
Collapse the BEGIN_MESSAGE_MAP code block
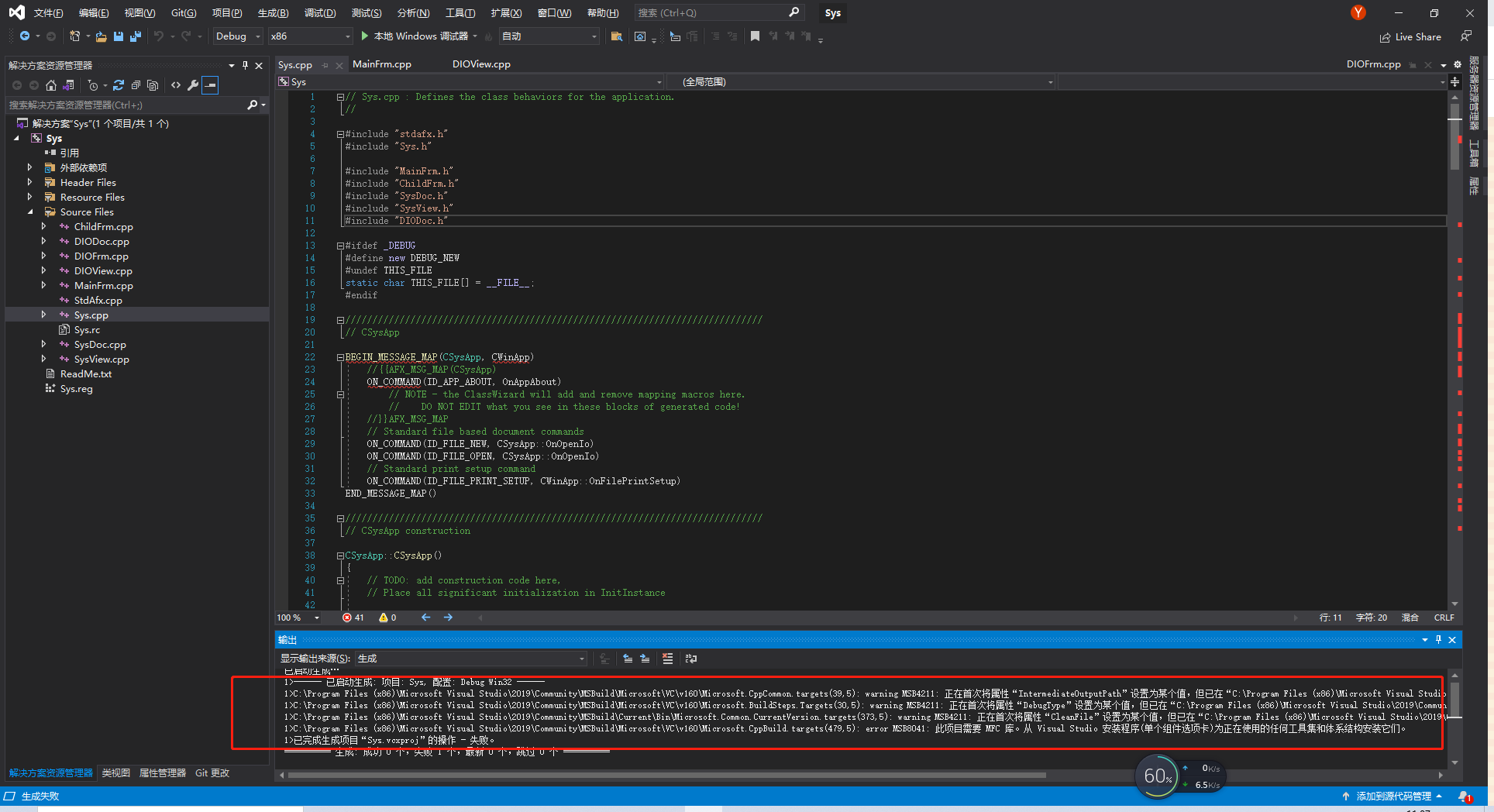339,357
